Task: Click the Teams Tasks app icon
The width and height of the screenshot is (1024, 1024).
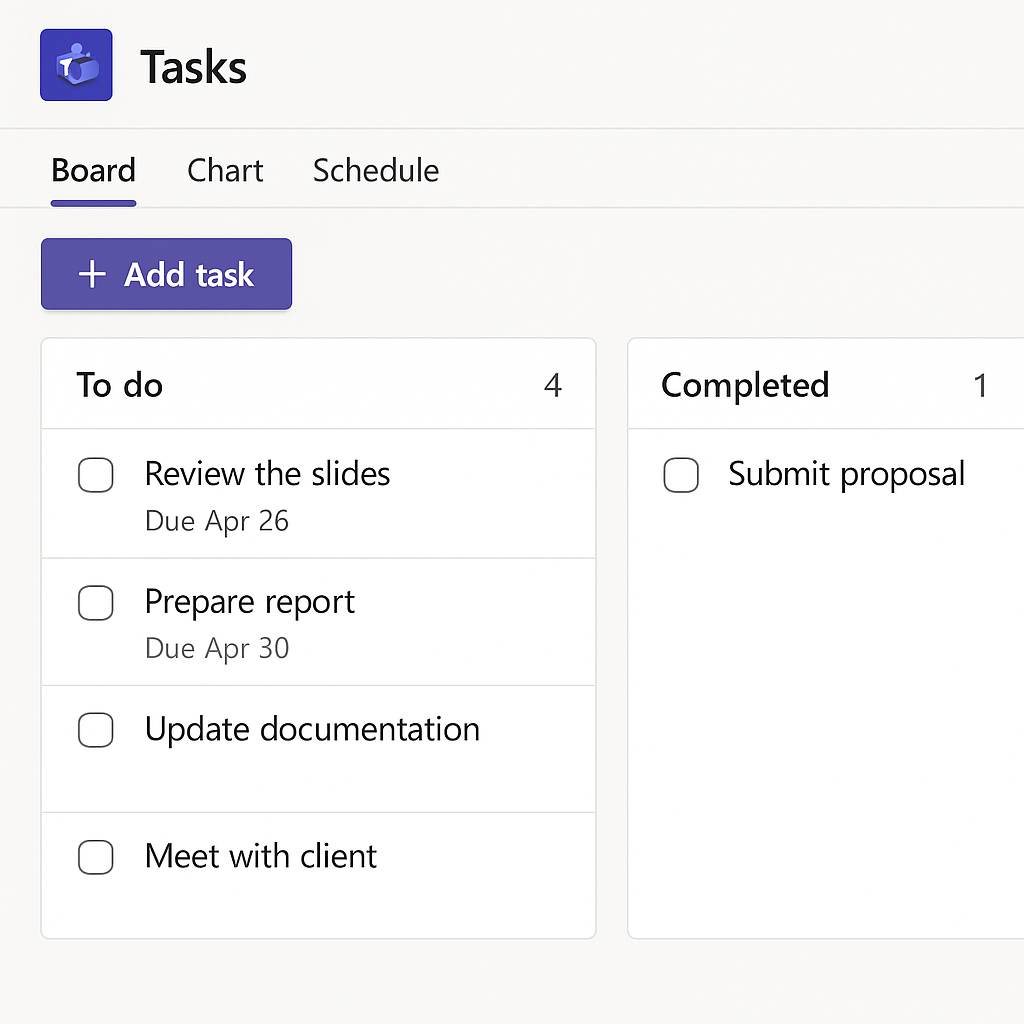Action: coord(76,65)
